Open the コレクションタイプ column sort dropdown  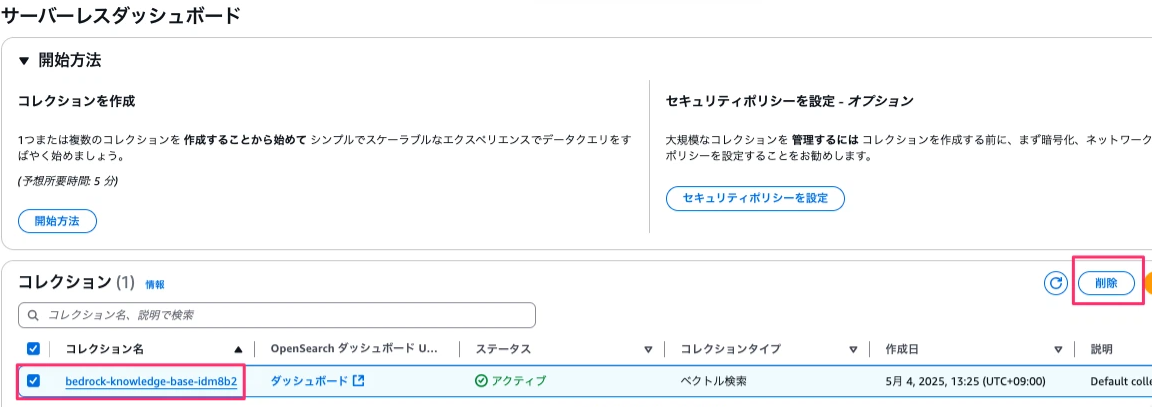point(853,350)
